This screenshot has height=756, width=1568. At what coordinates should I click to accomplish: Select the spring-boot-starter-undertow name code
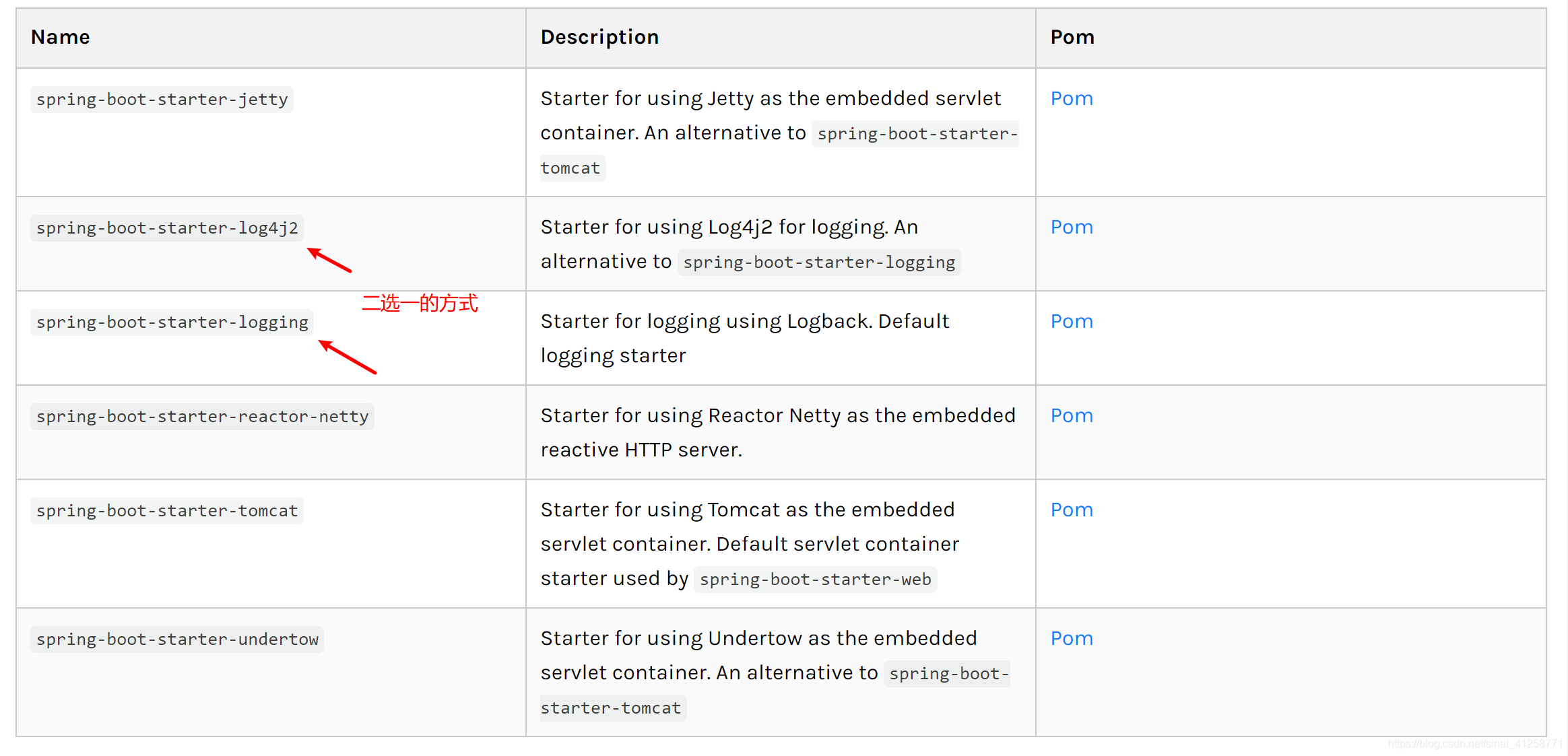(x=177, y=640)
